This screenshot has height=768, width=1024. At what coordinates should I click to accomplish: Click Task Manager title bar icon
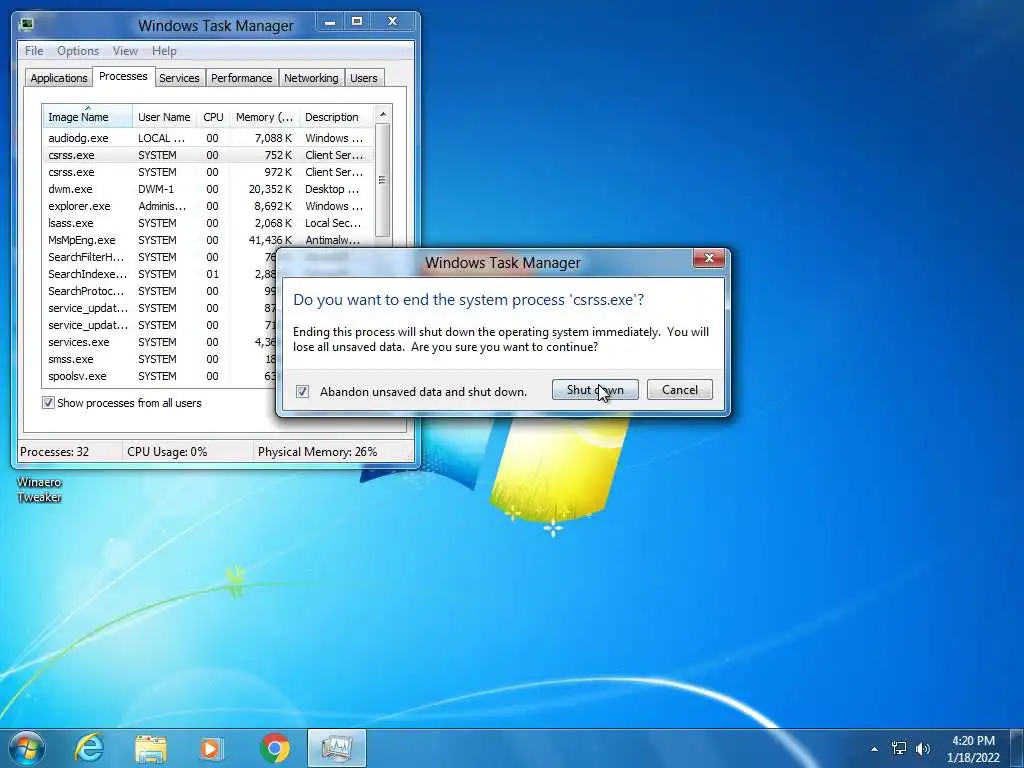tap(26, 25)
